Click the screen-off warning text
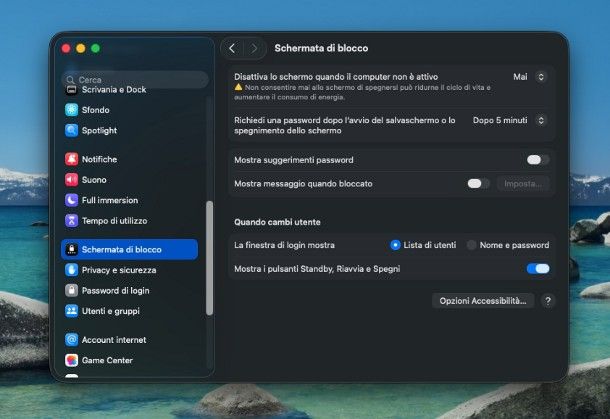 pos(362,92)
